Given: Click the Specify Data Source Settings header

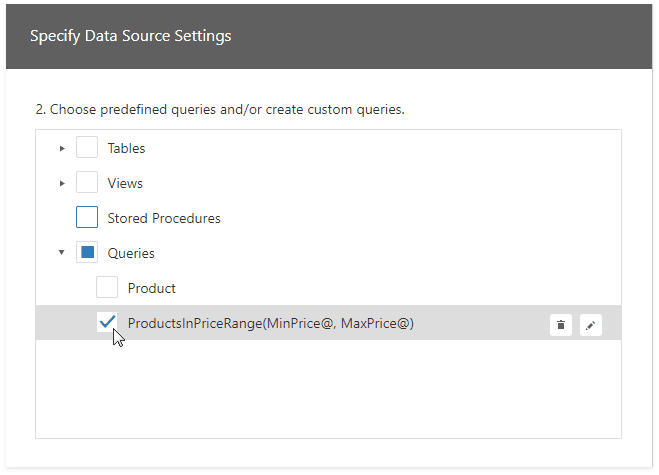Looking at the screenshot, I should (130, 36).
